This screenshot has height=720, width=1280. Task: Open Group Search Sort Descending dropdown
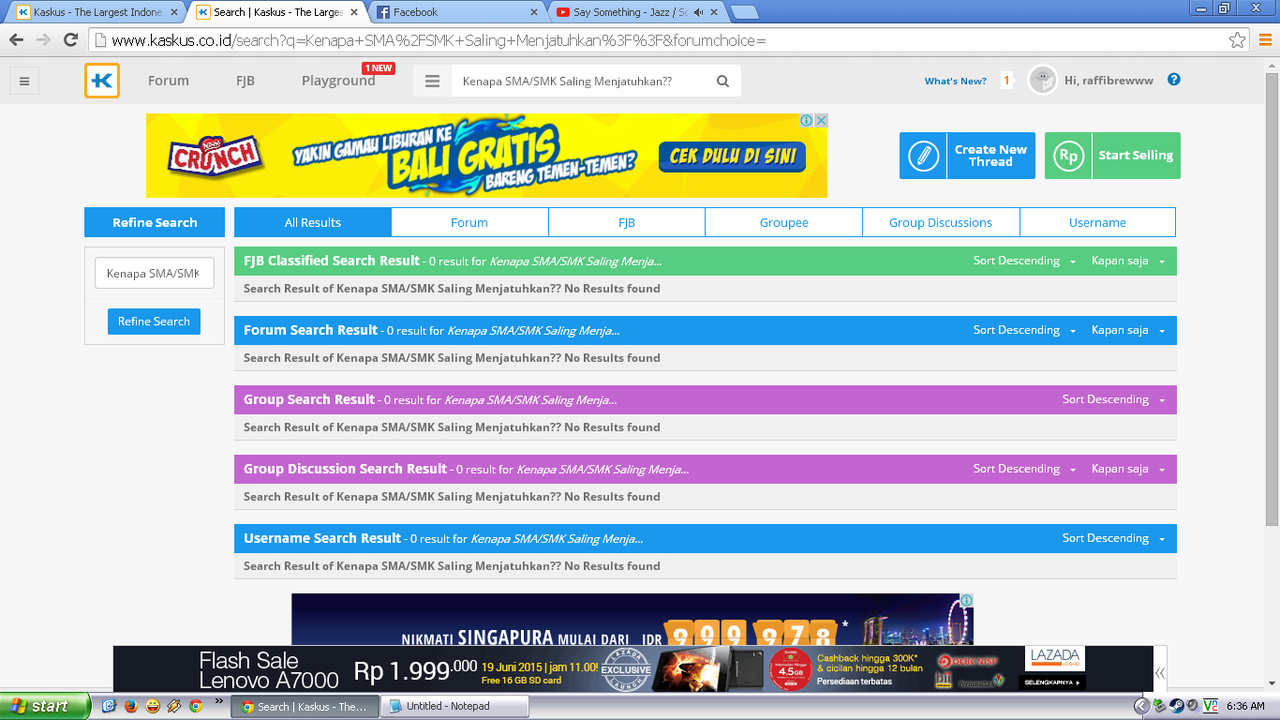1113,399
